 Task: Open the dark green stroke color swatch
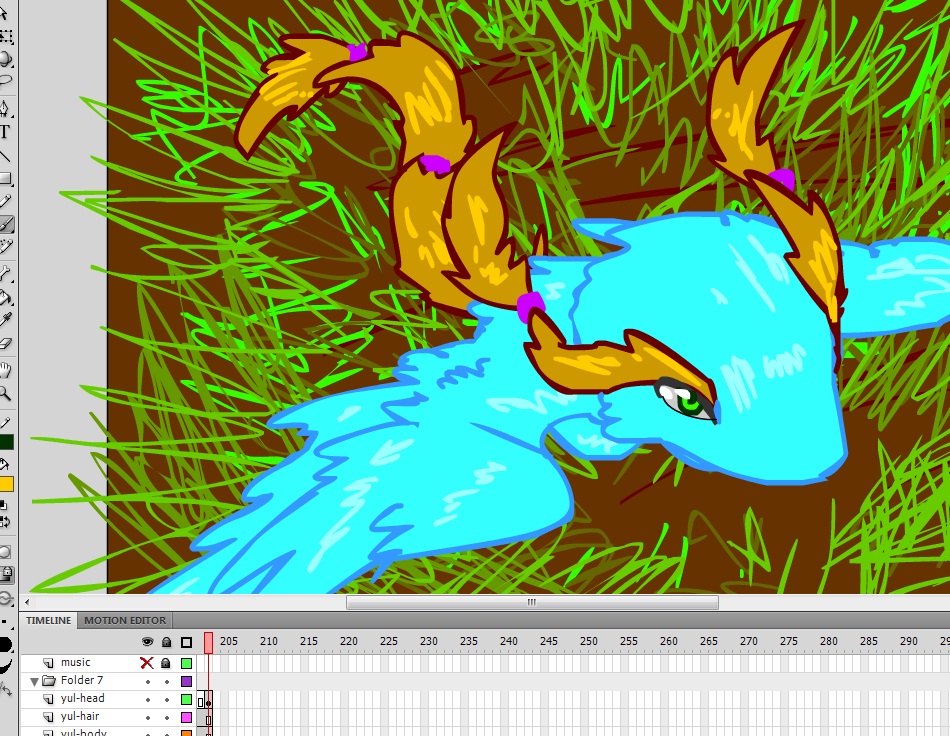[x=6, y=442]
